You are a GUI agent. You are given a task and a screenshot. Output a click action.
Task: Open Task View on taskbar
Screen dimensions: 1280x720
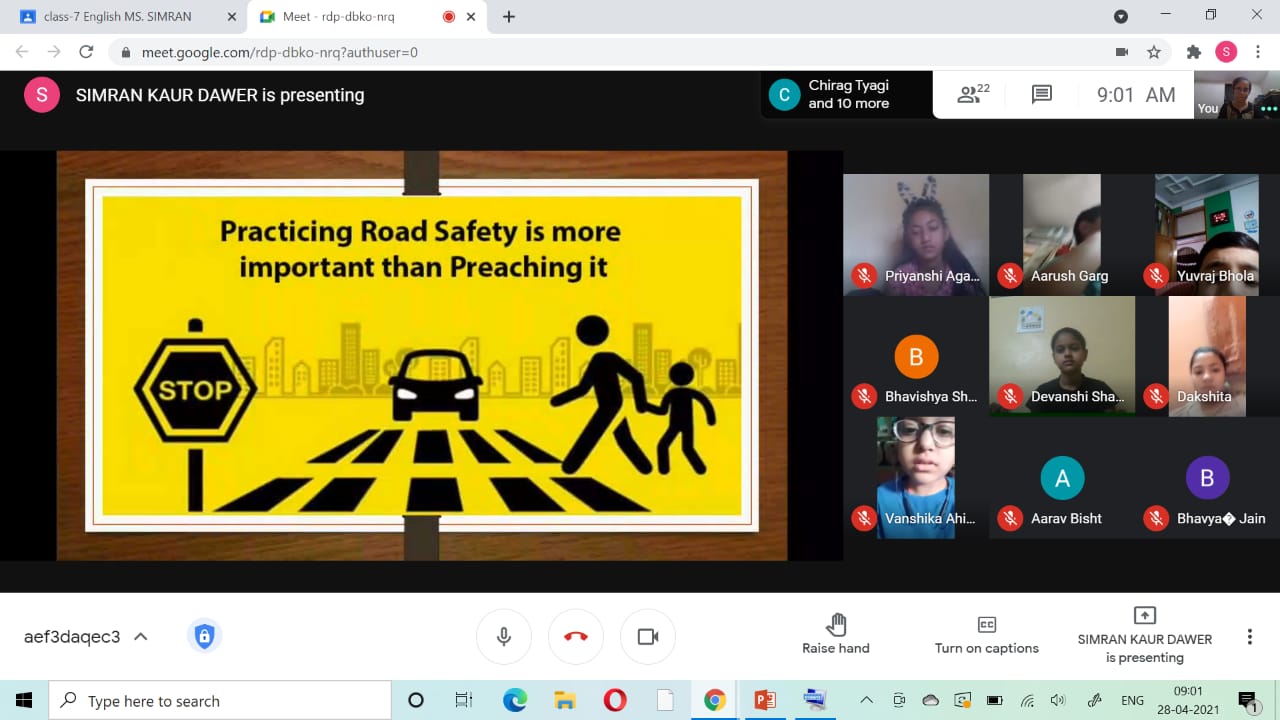[x=464, y=700]
